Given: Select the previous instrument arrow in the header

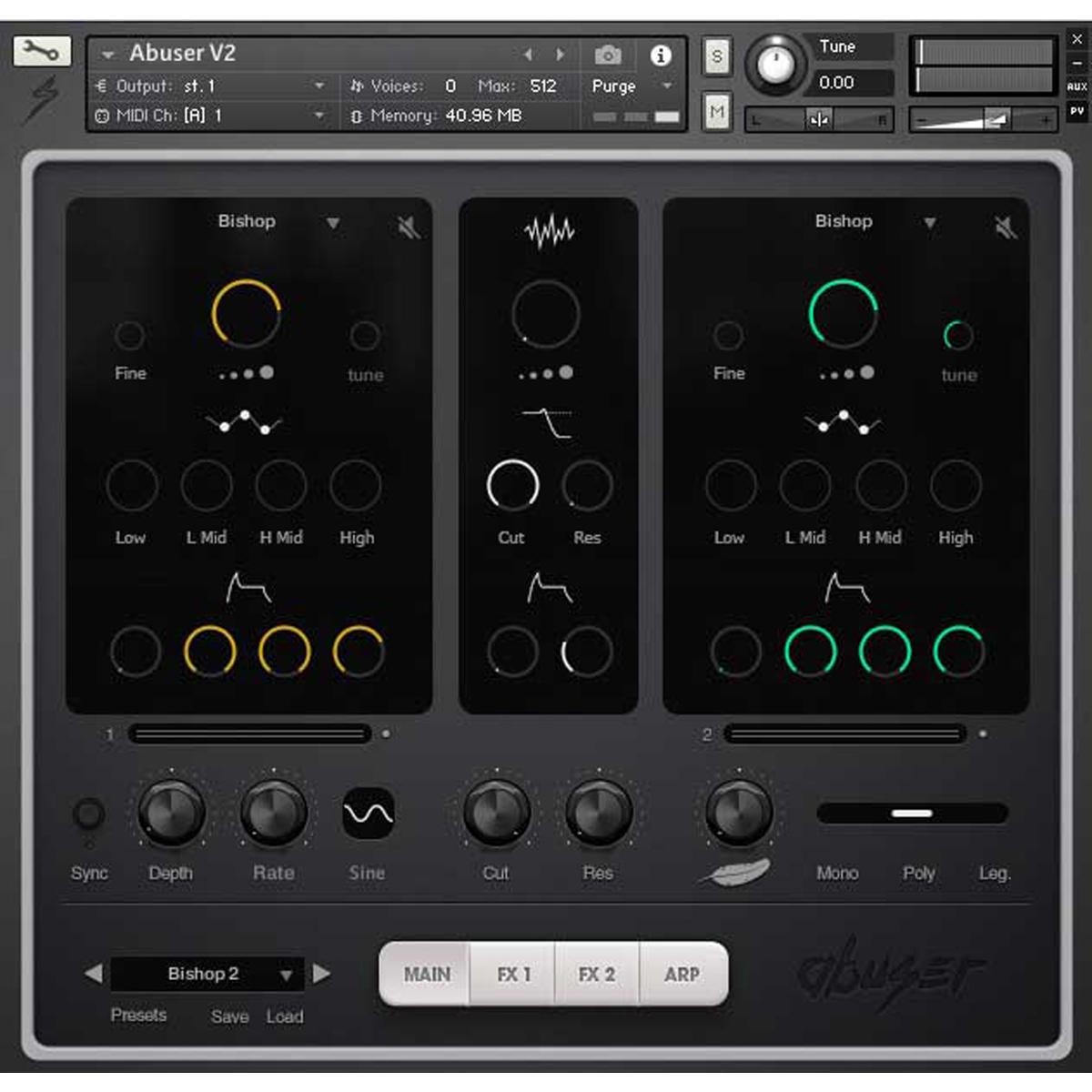Looking at the screenshot, I should click(528, 56).
